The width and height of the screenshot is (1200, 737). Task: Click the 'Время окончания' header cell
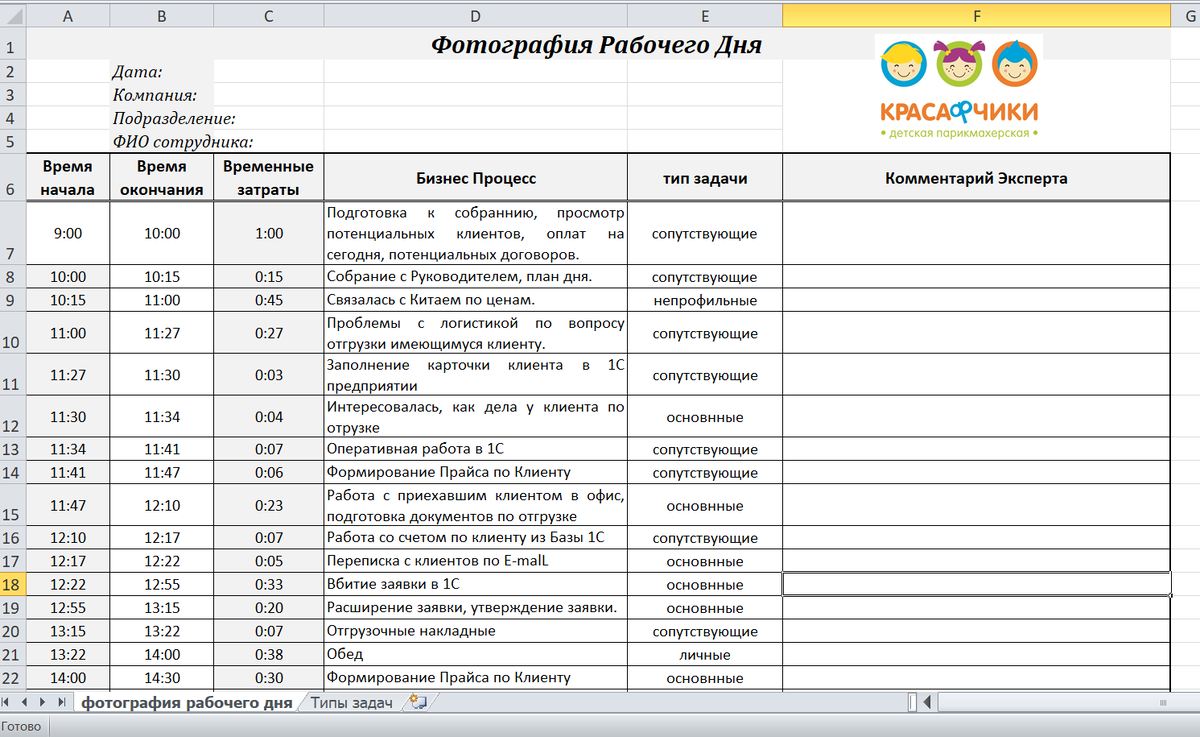click(x=162, y=178)
